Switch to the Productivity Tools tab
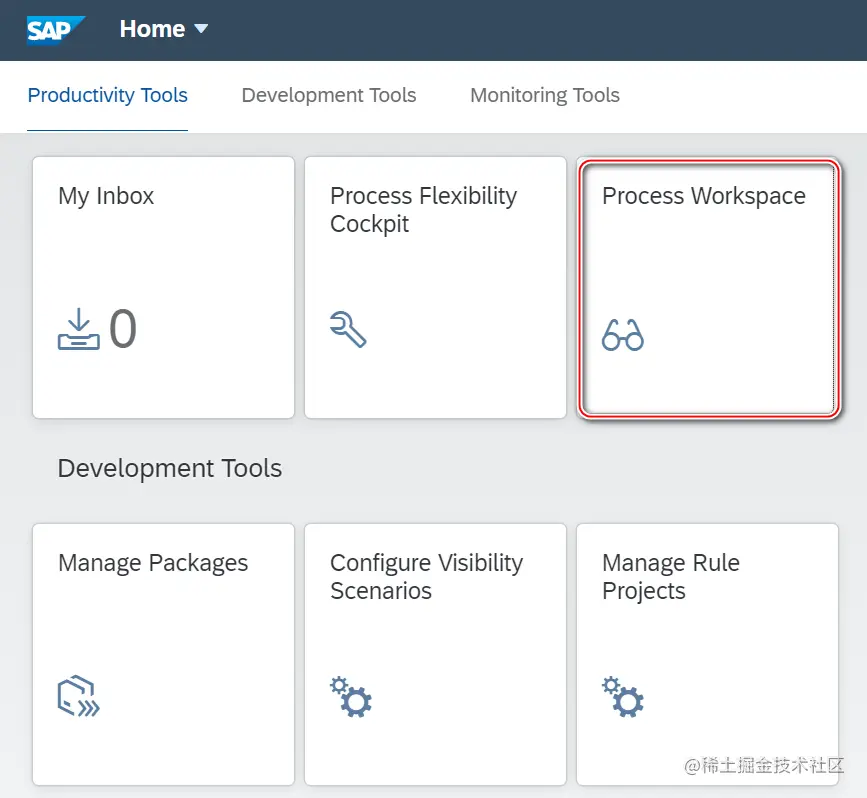Screen dimensions: 867x798 107,96
